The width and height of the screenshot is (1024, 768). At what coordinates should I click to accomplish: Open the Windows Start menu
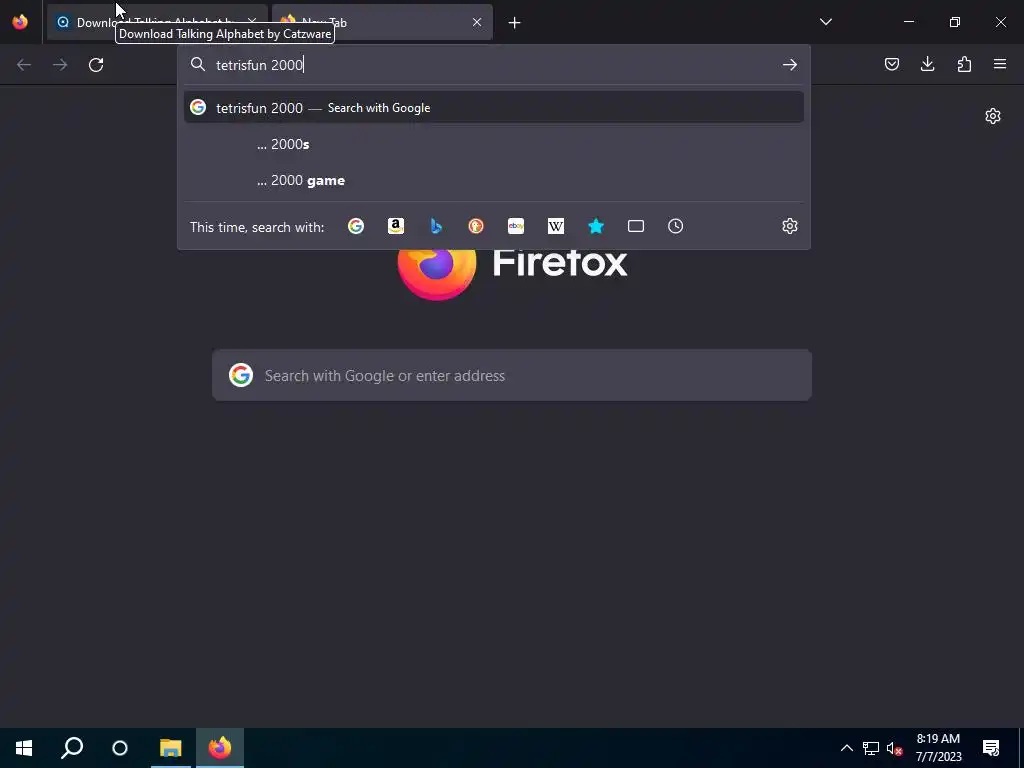click(24, 748)
